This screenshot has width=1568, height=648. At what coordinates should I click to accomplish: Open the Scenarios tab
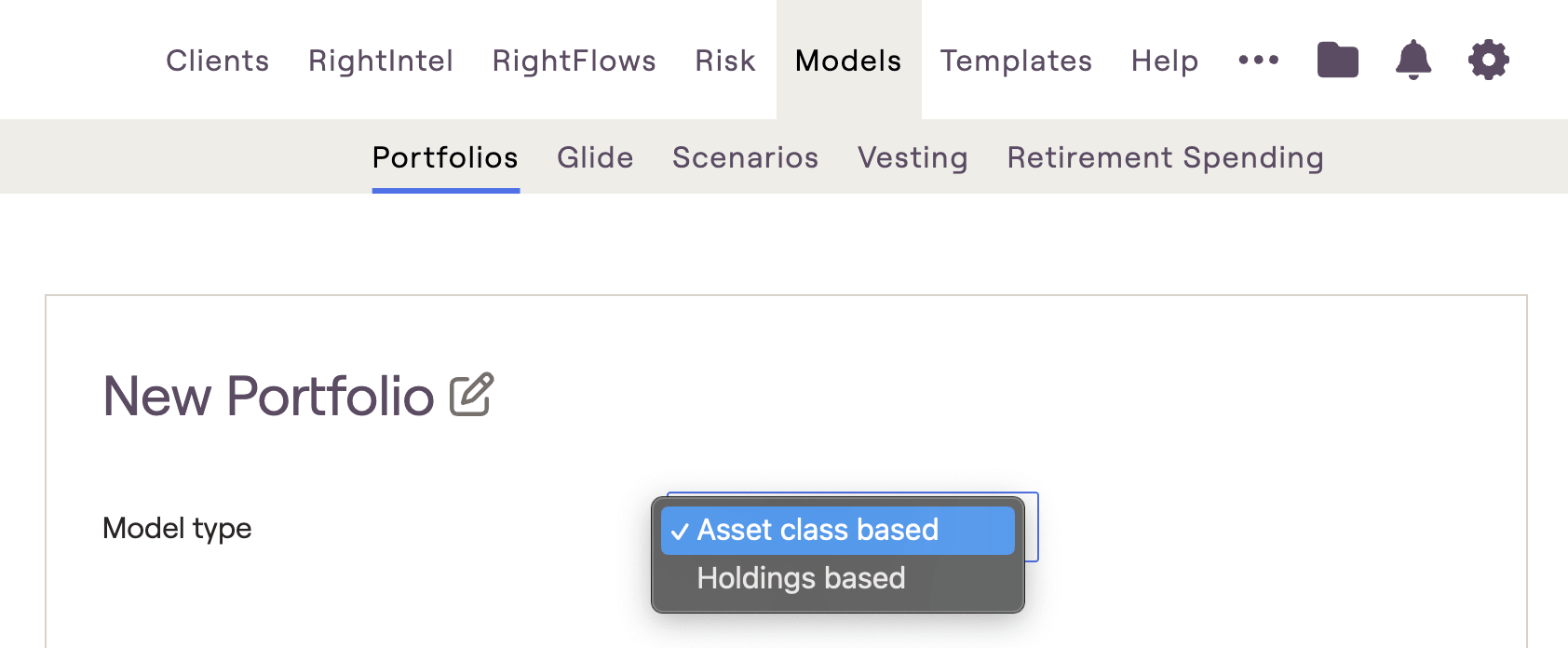[x=746, y=157]
